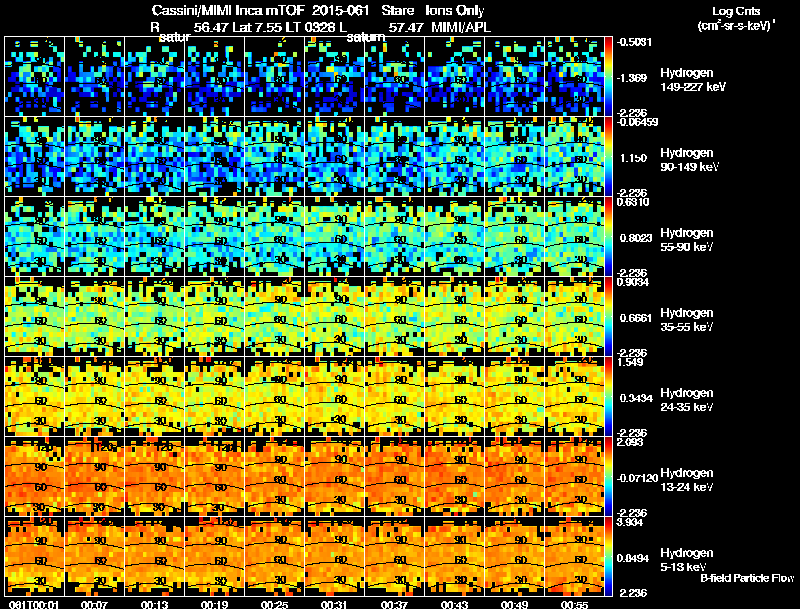Screen dimensions: 800x609
Task: Click the 'B-field Particle Flow' label
Action: (747, 578)
